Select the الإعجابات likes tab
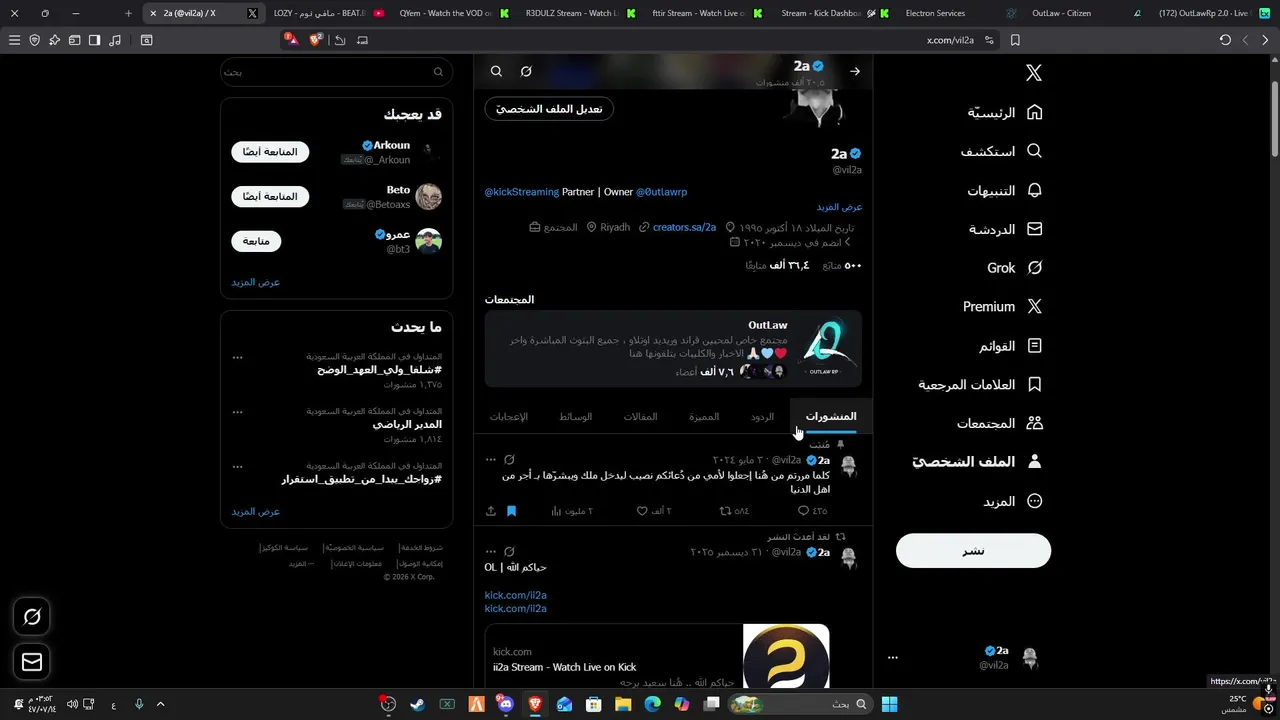This screenshot has width=1280, height=720. tap(509, 416)
